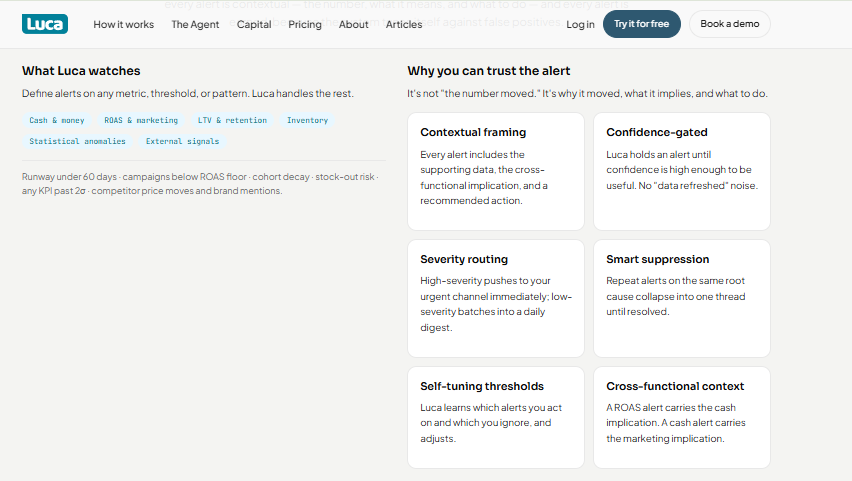
Task: Select the Statistical anomalies tag
Action: [77, 141]
